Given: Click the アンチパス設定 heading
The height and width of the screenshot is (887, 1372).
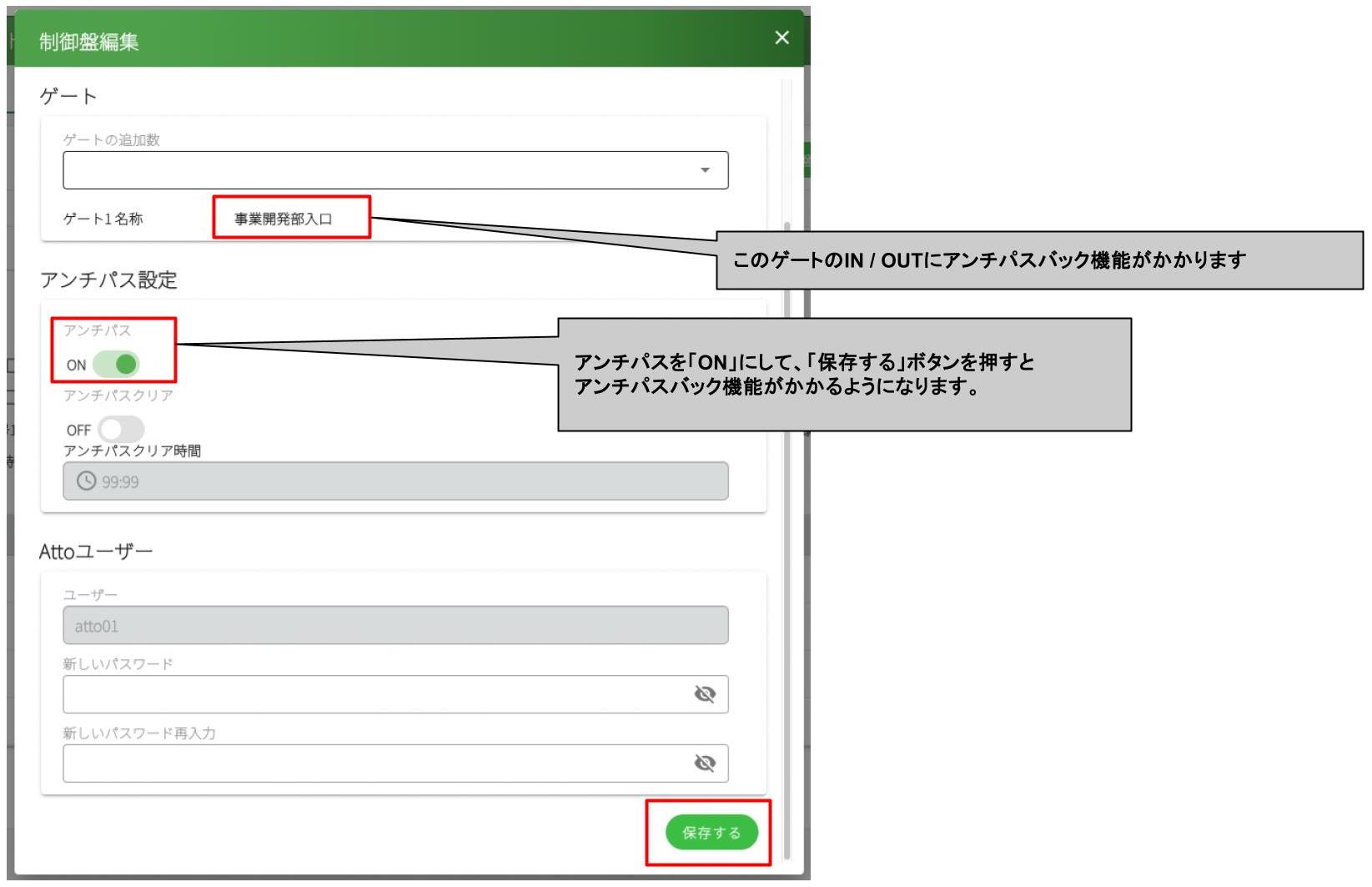Looking at the screenshot, I should (108, 280).
